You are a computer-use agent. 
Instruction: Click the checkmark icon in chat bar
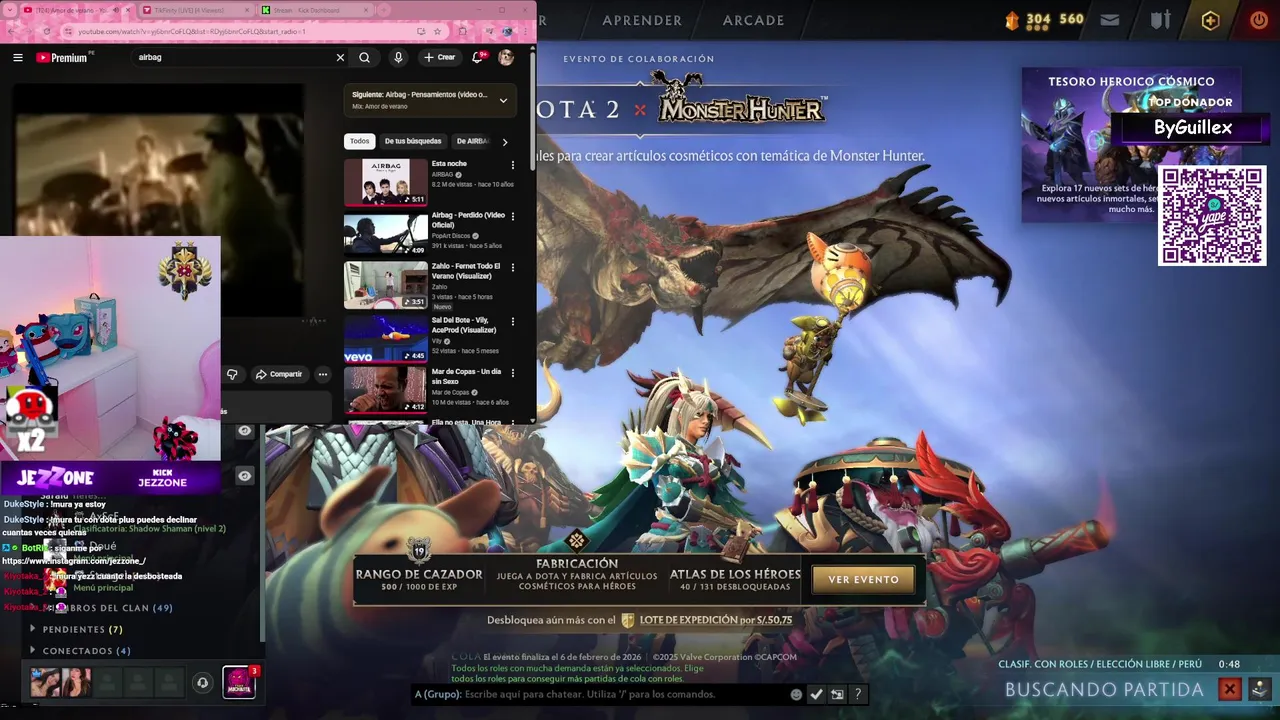[817, 694]
